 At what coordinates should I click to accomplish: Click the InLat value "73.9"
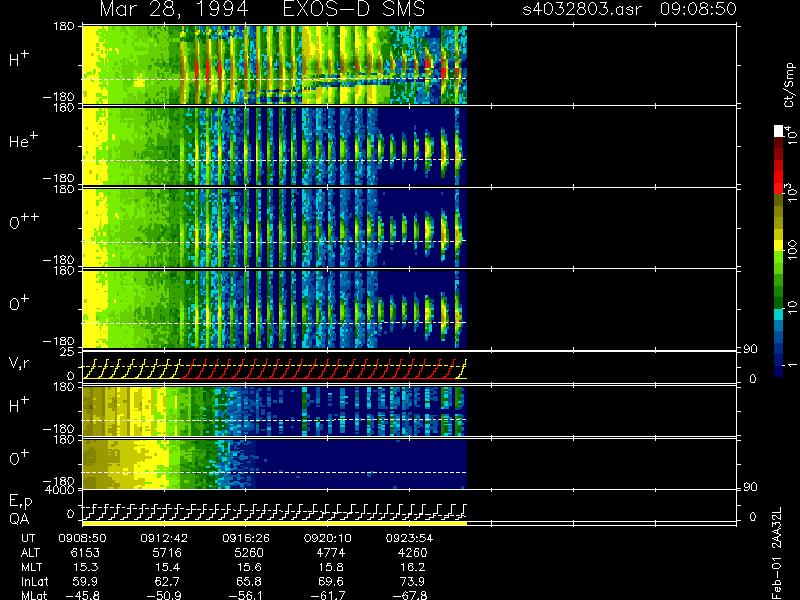click(x=414, y=581)
